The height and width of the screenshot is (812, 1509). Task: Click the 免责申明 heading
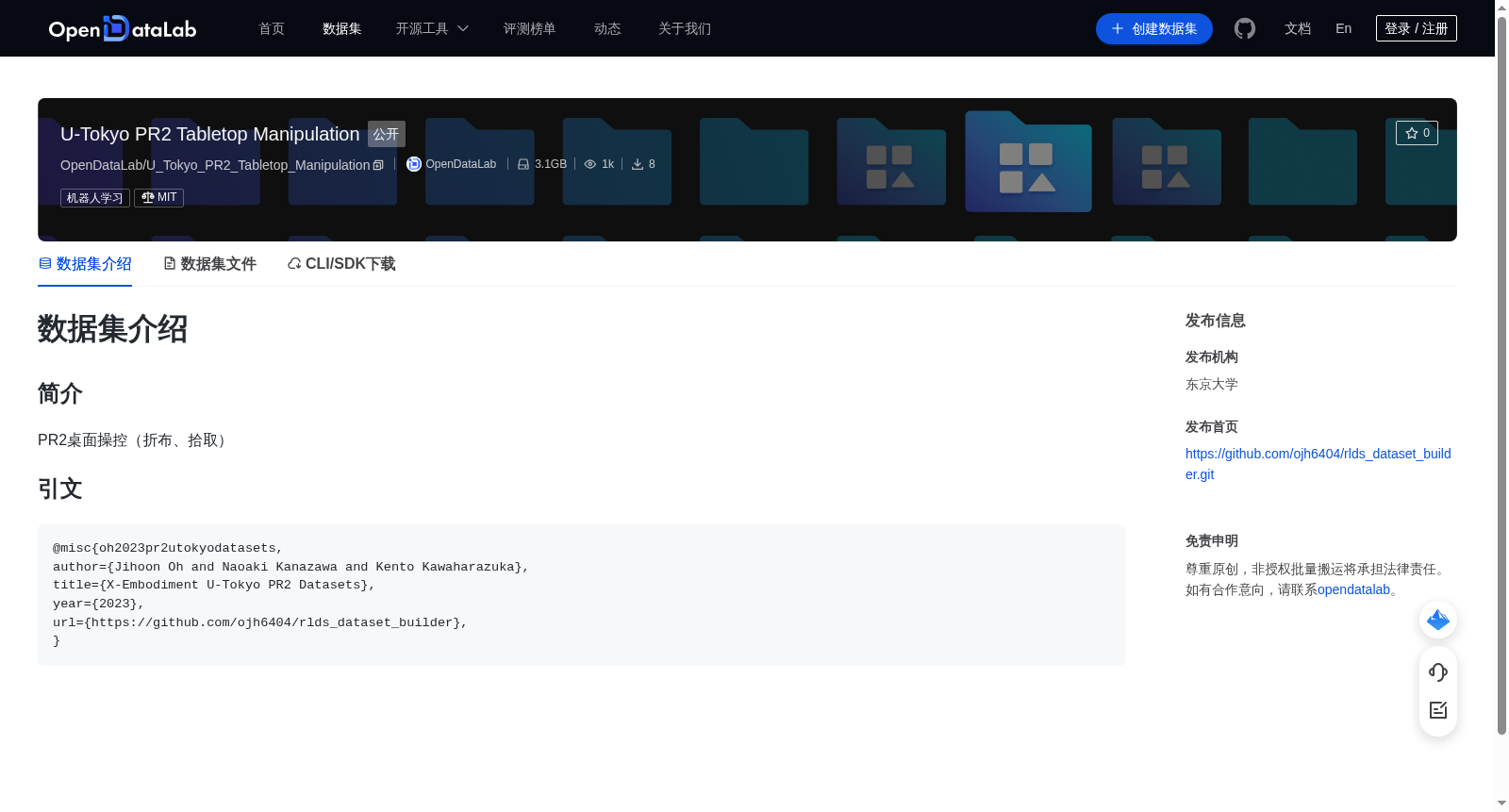[x=1212, y=541]
